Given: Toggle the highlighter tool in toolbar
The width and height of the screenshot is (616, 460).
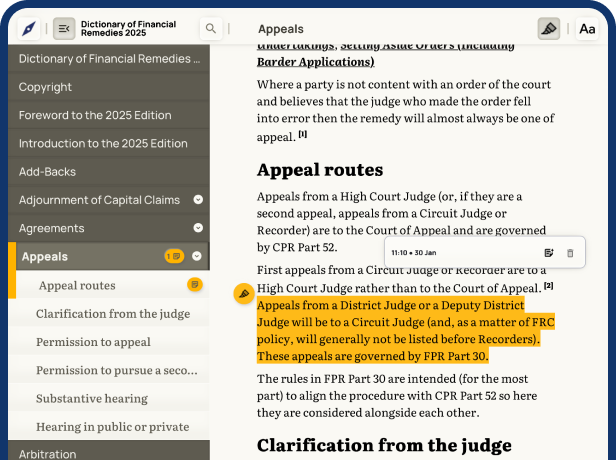Looking at the screenshot, I should pyautogui.click(x=548, y=29).
